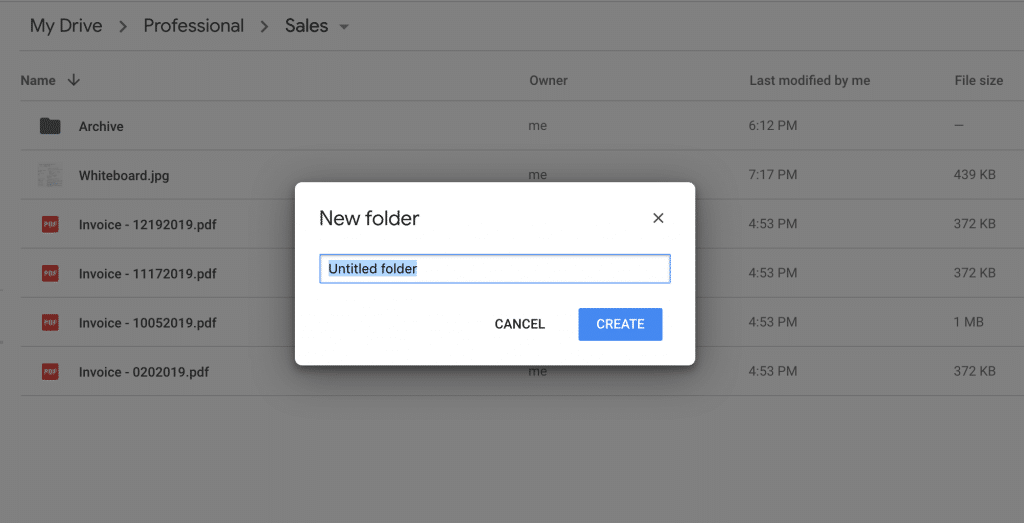Select the Archive folder row name
This screenshot has width=1024, height=523.
[101, 126]
